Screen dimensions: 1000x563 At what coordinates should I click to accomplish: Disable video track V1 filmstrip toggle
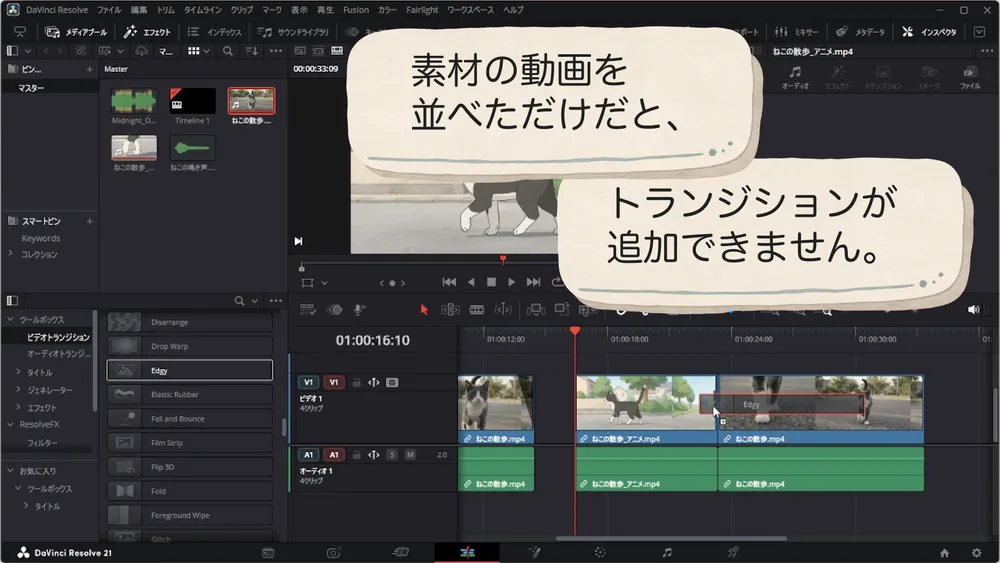[392, 383]
